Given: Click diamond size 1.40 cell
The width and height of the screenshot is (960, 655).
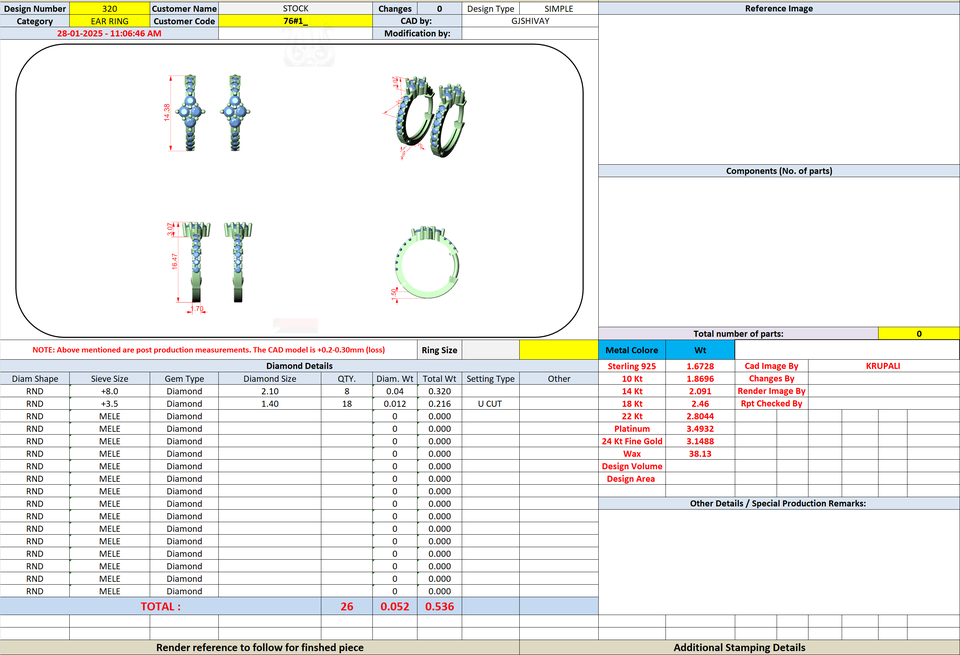Looking at the screenshot, I should click(270, 404).
